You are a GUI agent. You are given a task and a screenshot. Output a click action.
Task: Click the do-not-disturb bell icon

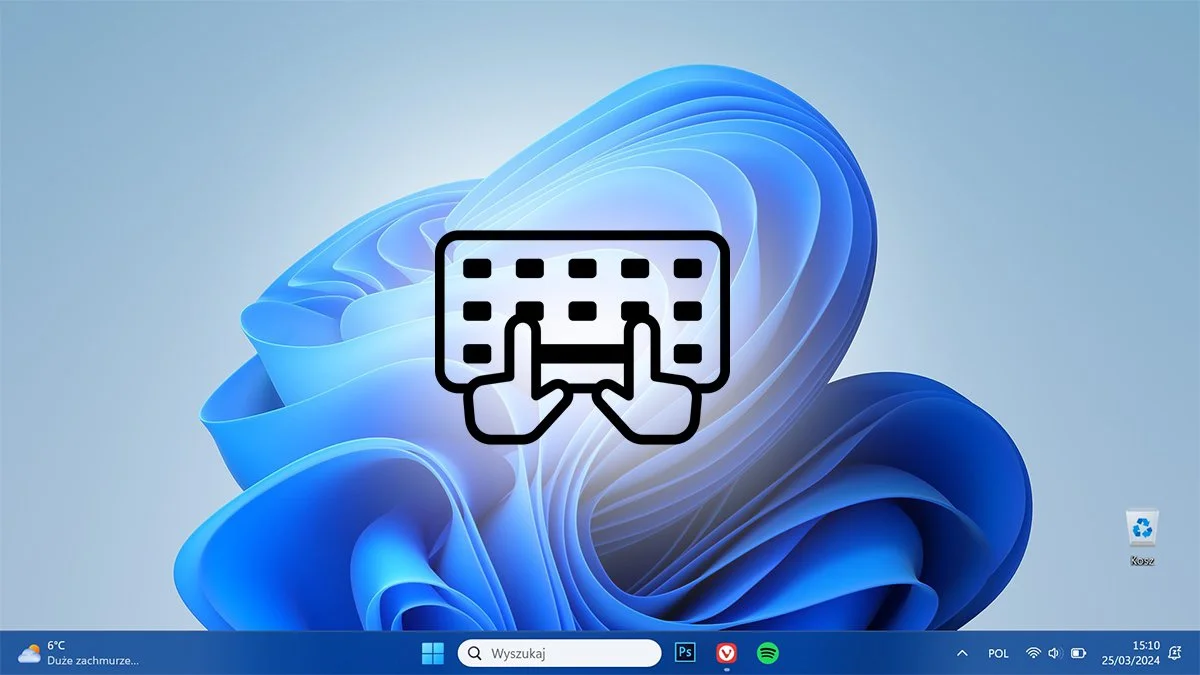pos(1172,652)
